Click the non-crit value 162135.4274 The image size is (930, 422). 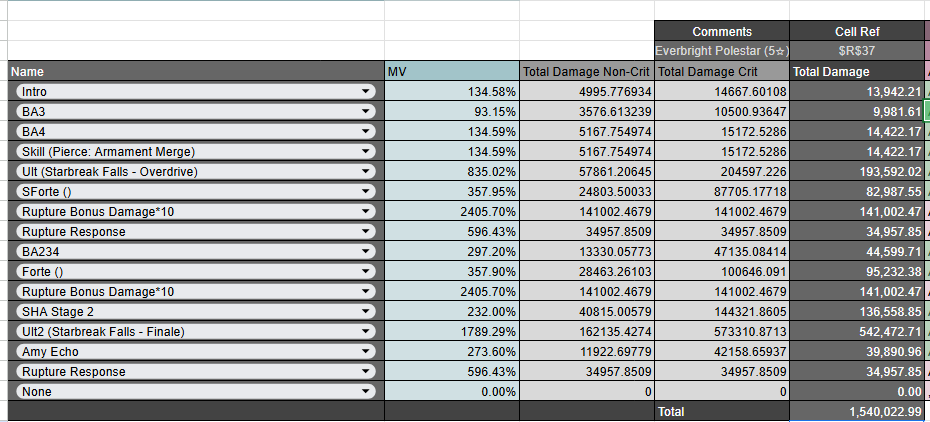tap(587, 332)
